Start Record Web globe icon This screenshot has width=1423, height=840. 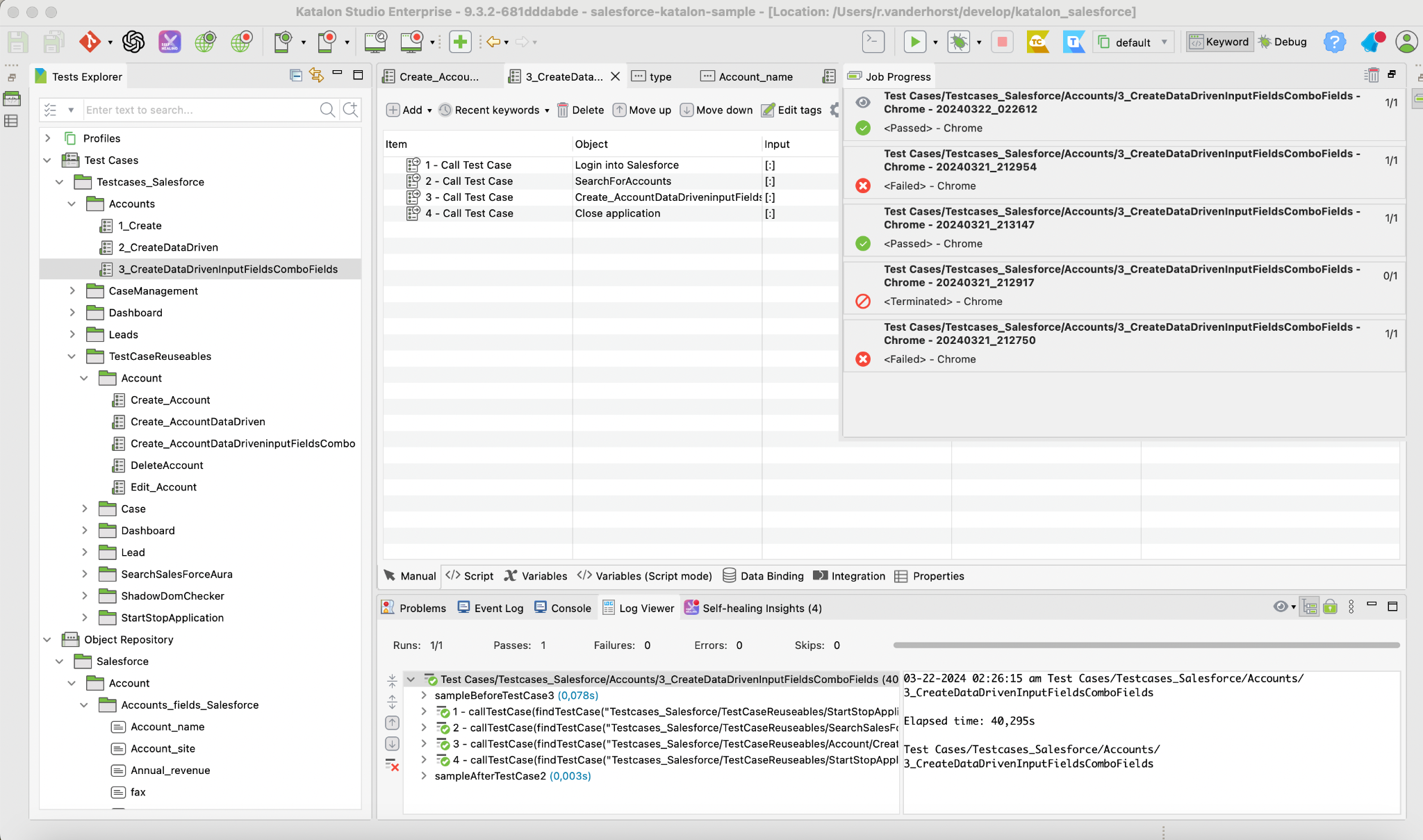pyautogui.click(x=242, y=42)
